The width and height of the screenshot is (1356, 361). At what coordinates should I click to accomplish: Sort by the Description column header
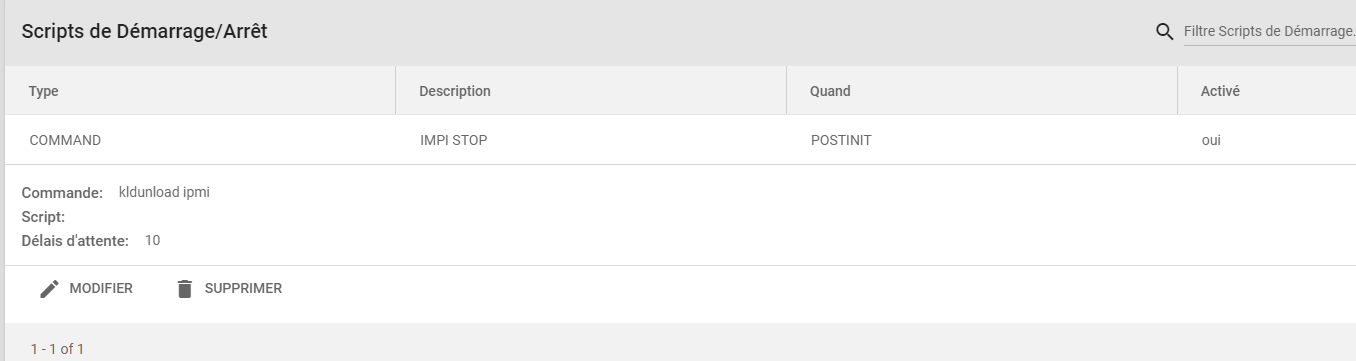point(455,91)
